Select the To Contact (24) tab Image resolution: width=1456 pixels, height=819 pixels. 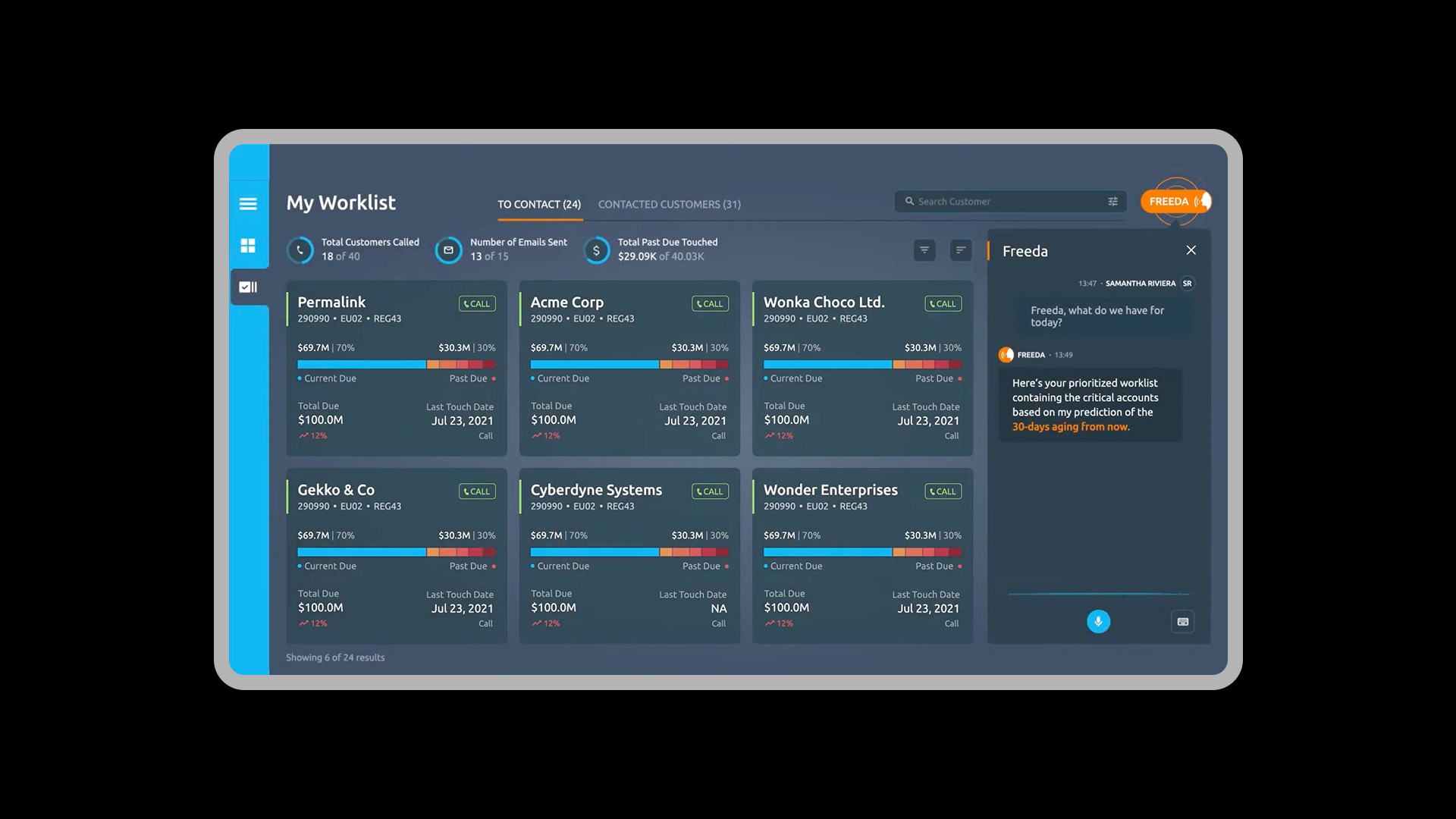pos(539,205)
